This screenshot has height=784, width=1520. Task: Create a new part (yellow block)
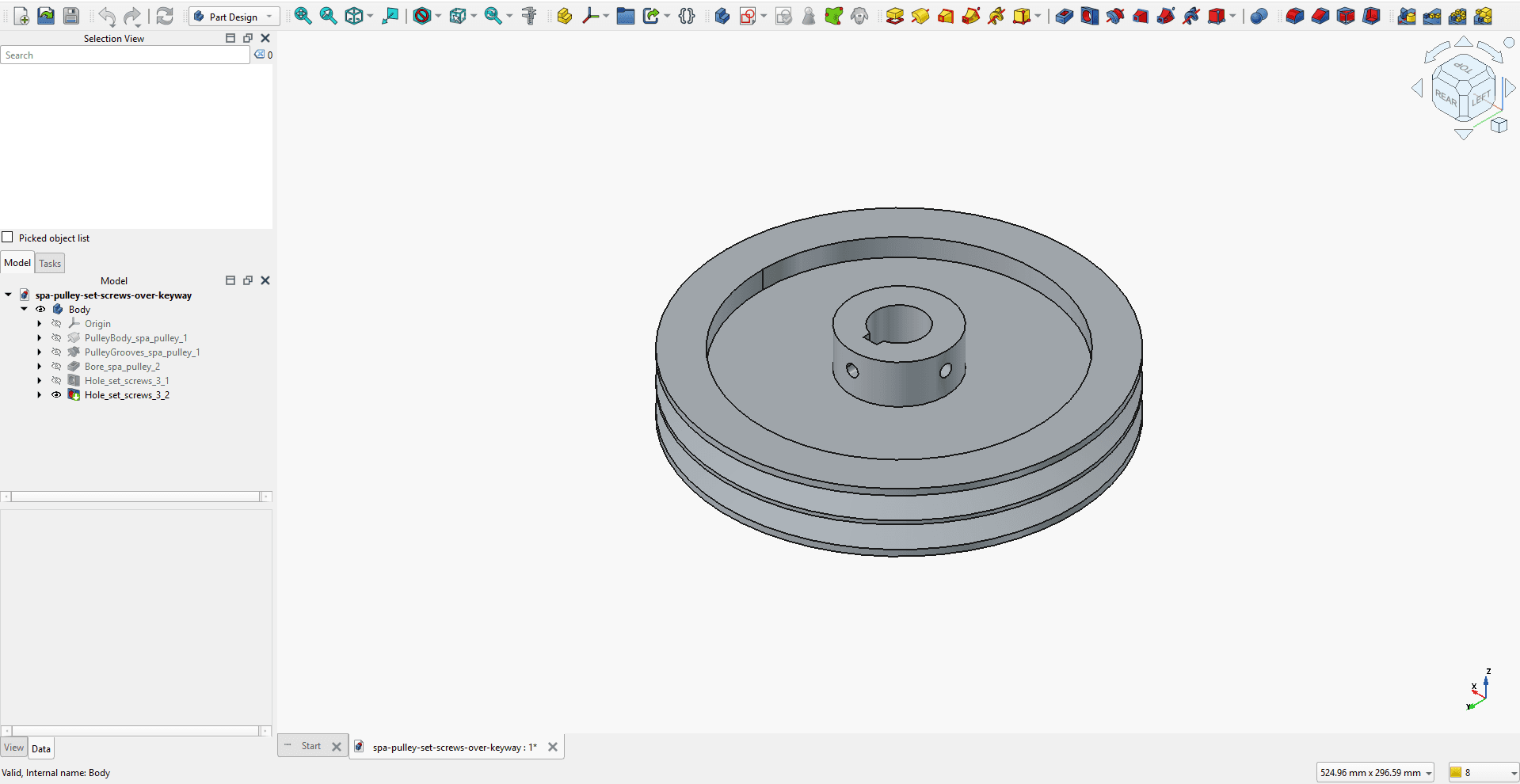point(565,16)
